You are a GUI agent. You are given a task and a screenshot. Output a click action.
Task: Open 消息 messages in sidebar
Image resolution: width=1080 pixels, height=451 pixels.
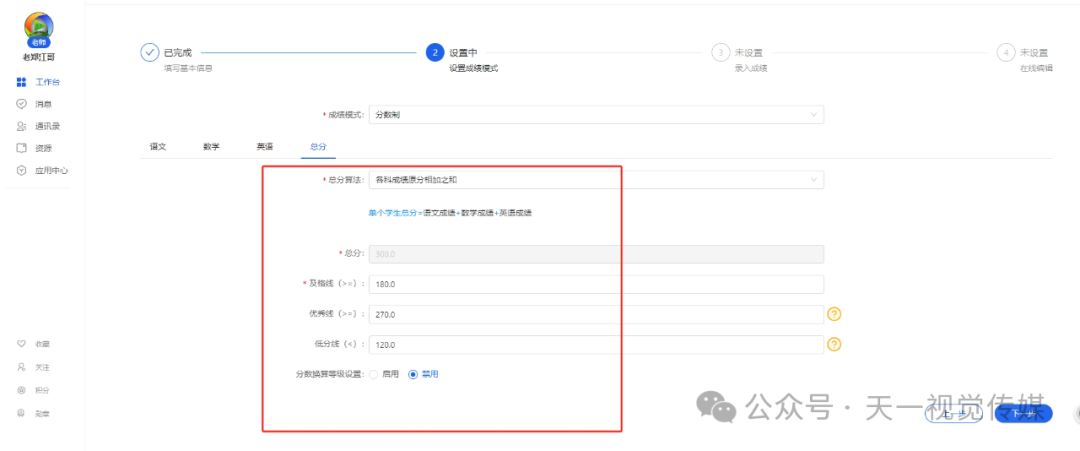(34, 104)
